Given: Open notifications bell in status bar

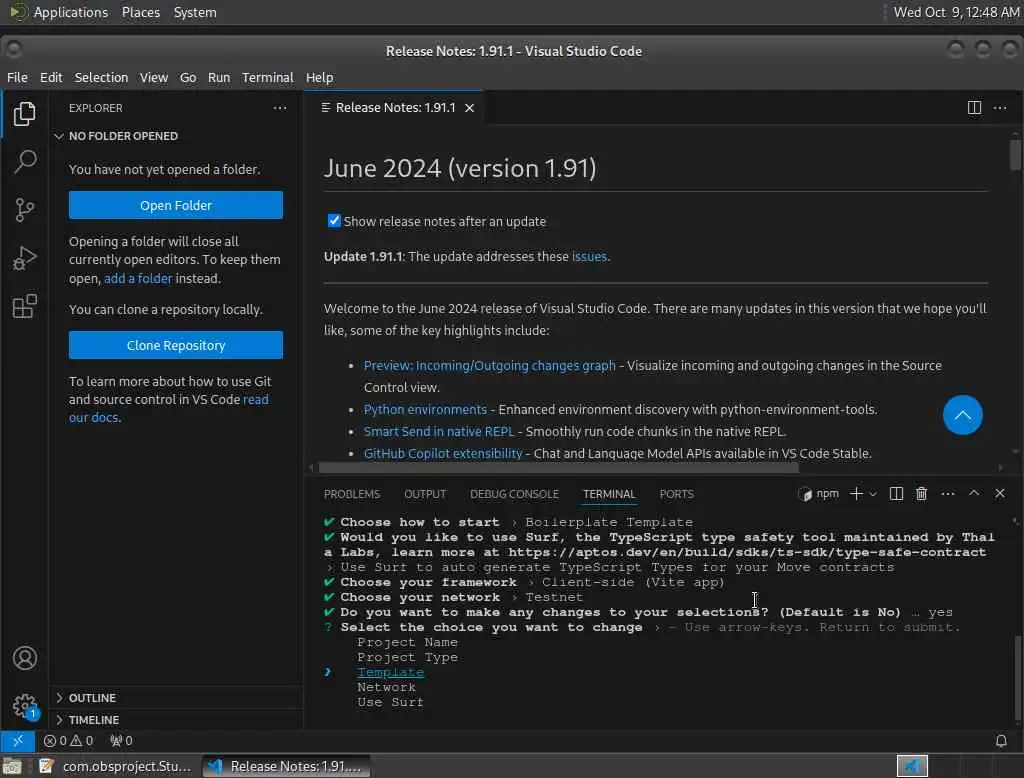Looking at the screenshot, I should click(x=1000, y=740).
